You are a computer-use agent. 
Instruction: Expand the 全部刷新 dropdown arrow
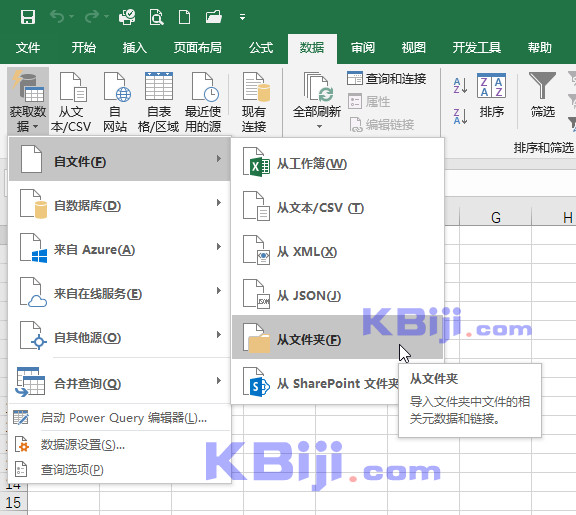[x=319, y=126]
